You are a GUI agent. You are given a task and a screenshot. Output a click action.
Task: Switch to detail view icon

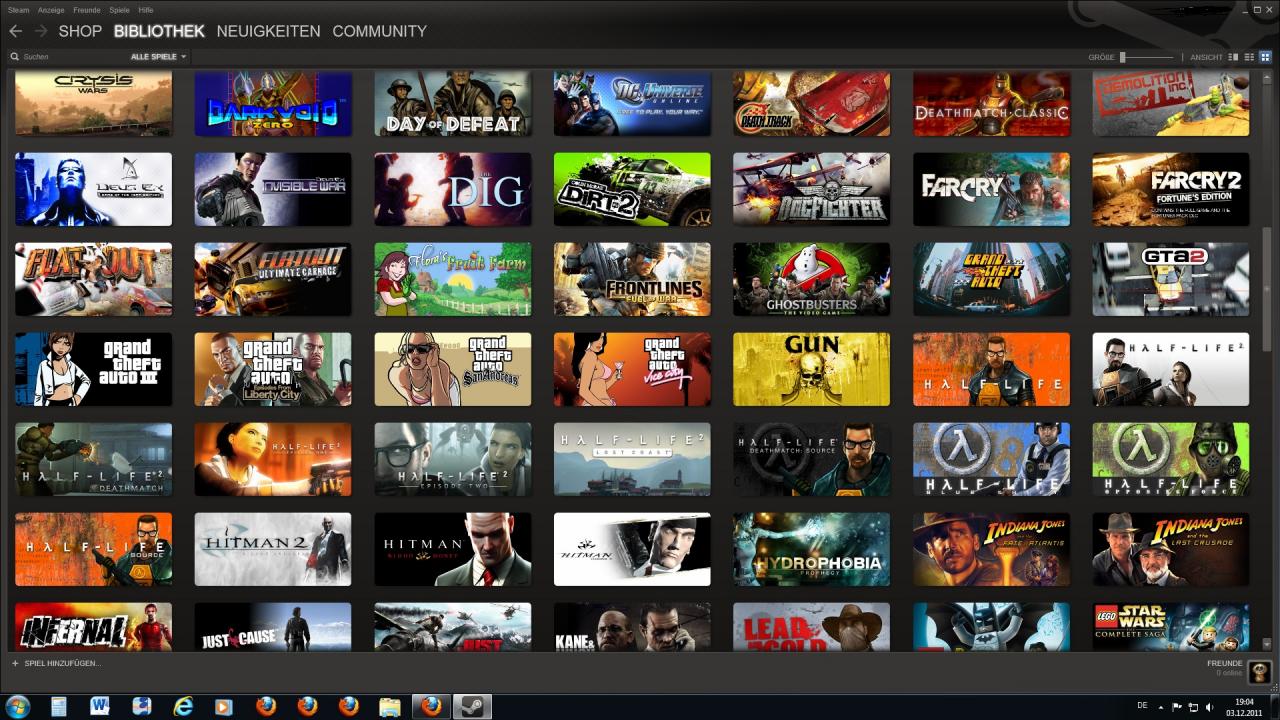pos(1233,57)
